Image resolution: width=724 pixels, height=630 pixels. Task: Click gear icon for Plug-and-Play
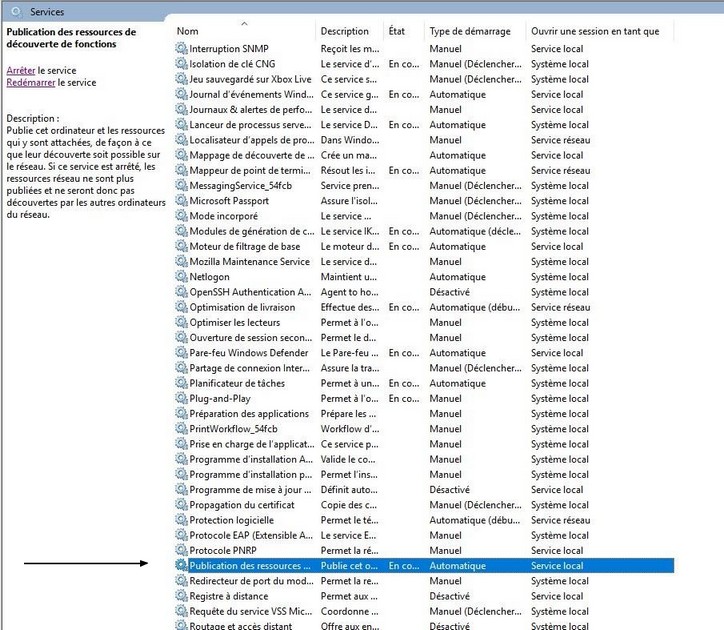click(181, 398)
